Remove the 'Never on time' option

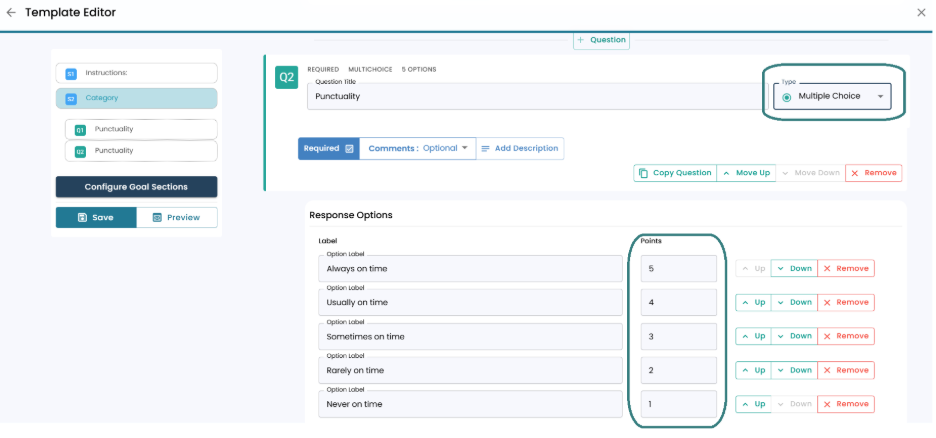coord(846,404)
